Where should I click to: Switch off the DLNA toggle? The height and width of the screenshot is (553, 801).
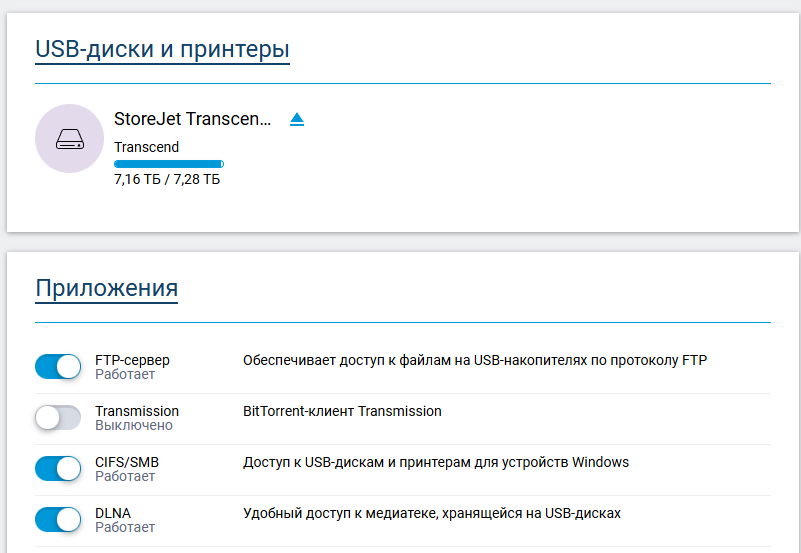coord(58,520)
